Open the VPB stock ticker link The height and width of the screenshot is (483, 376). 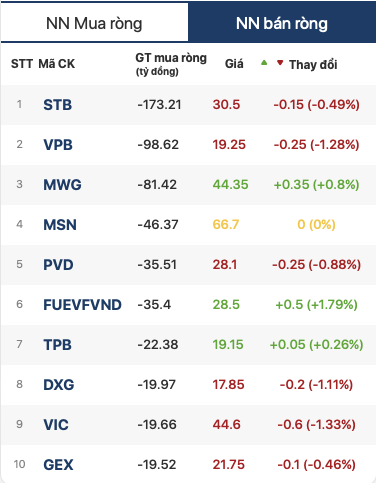coord(58,145)
